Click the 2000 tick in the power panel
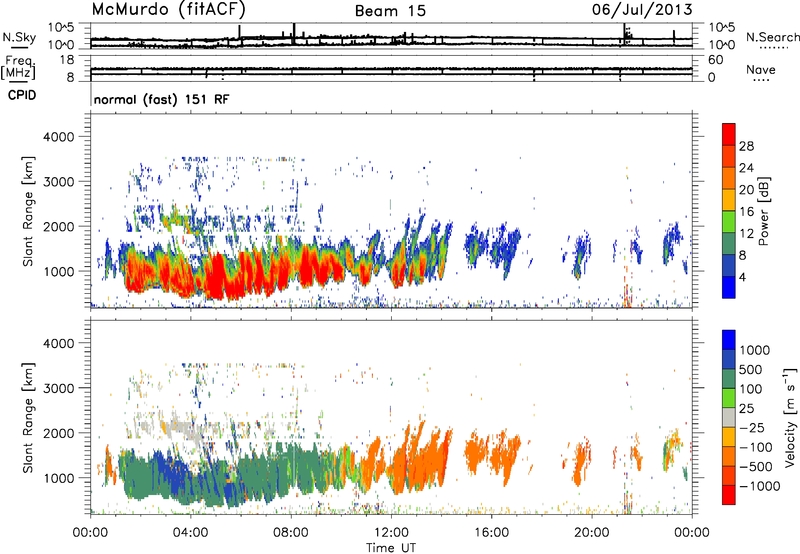Image resolution: width=800 pixels, height=554 pixels. [x=59, y=226]
